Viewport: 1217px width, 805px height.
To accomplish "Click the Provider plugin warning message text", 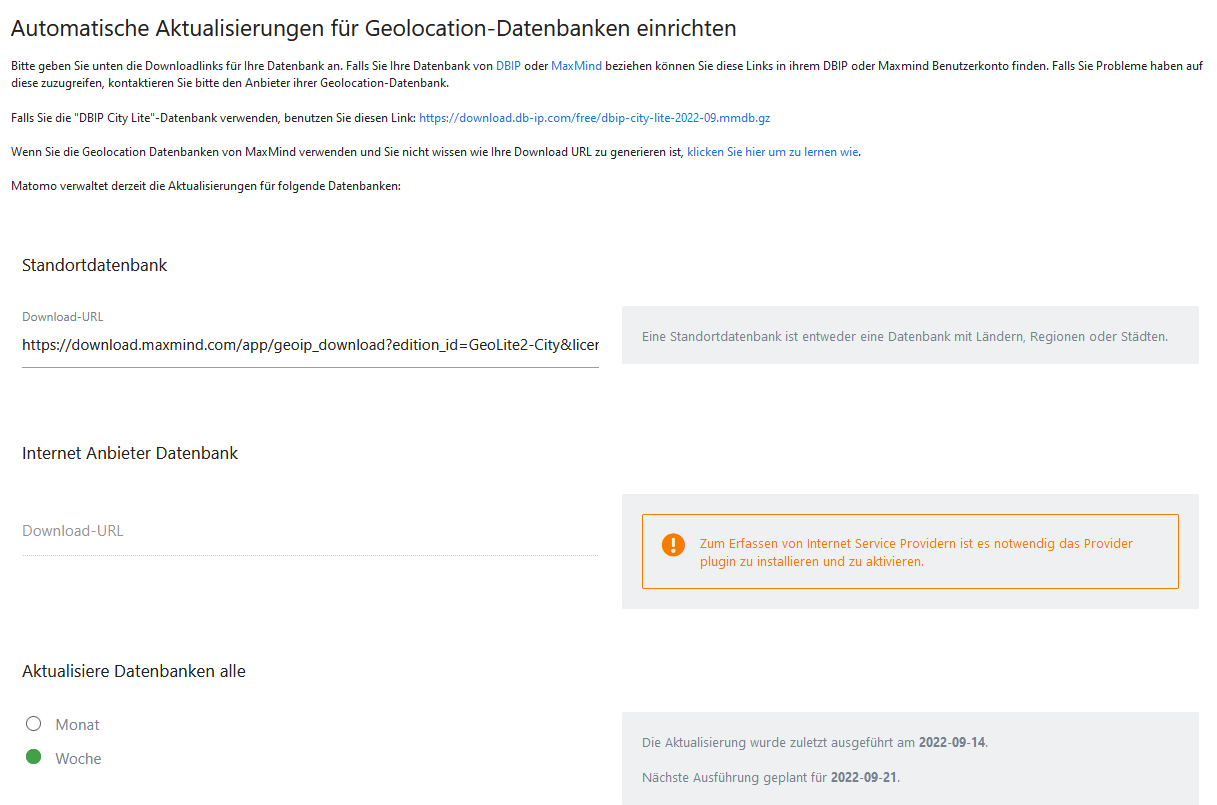I will [916, 552].
